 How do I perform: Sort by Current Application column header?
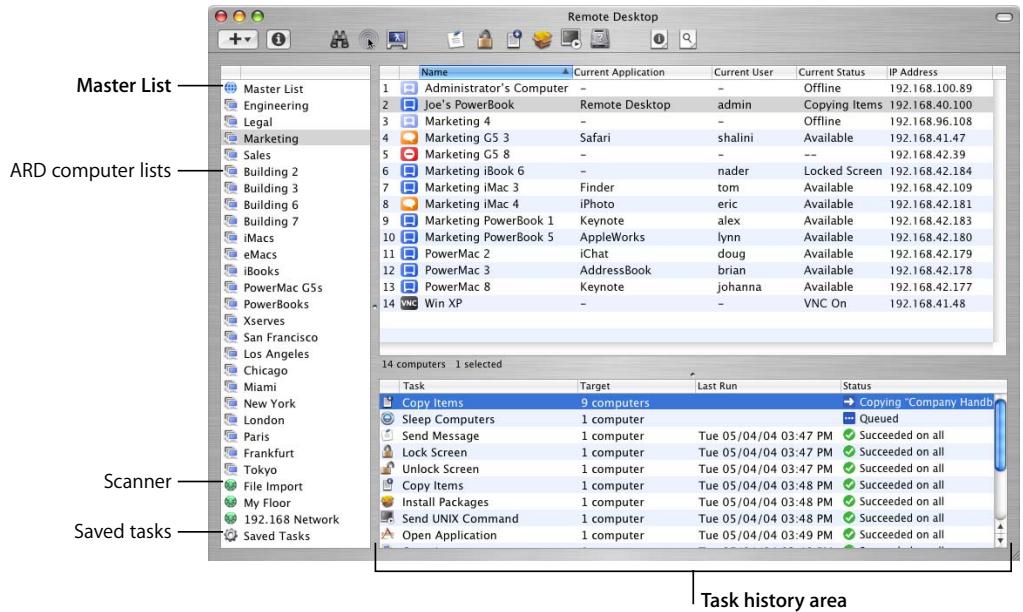click(x=641, y=72)
